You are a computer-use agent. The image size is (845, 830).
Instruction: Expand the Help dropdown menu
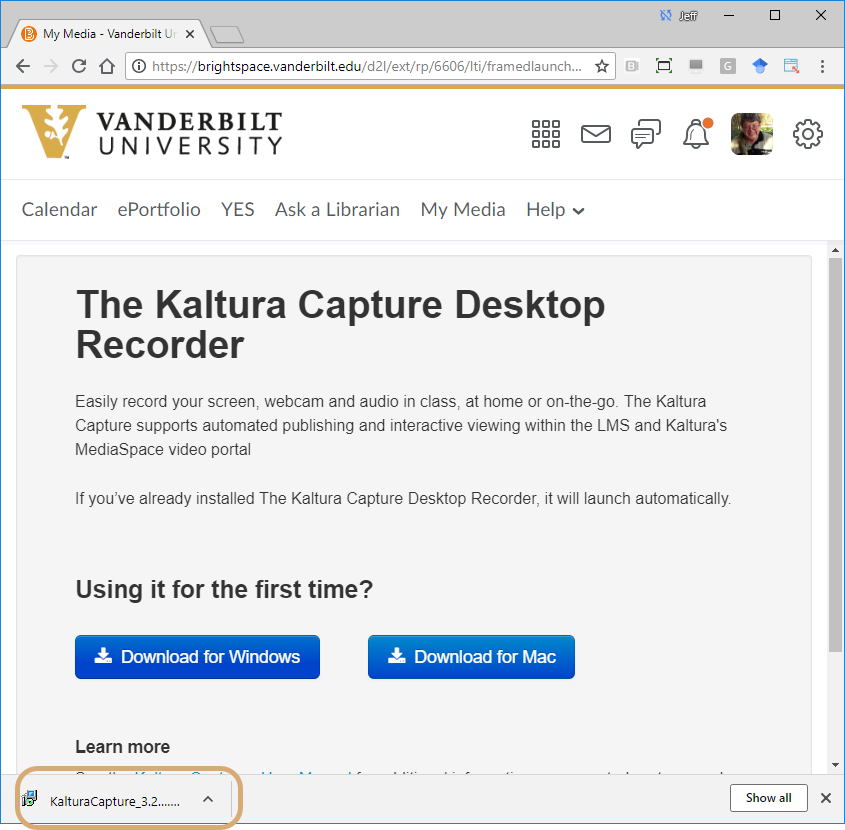[x=555, y=210]
